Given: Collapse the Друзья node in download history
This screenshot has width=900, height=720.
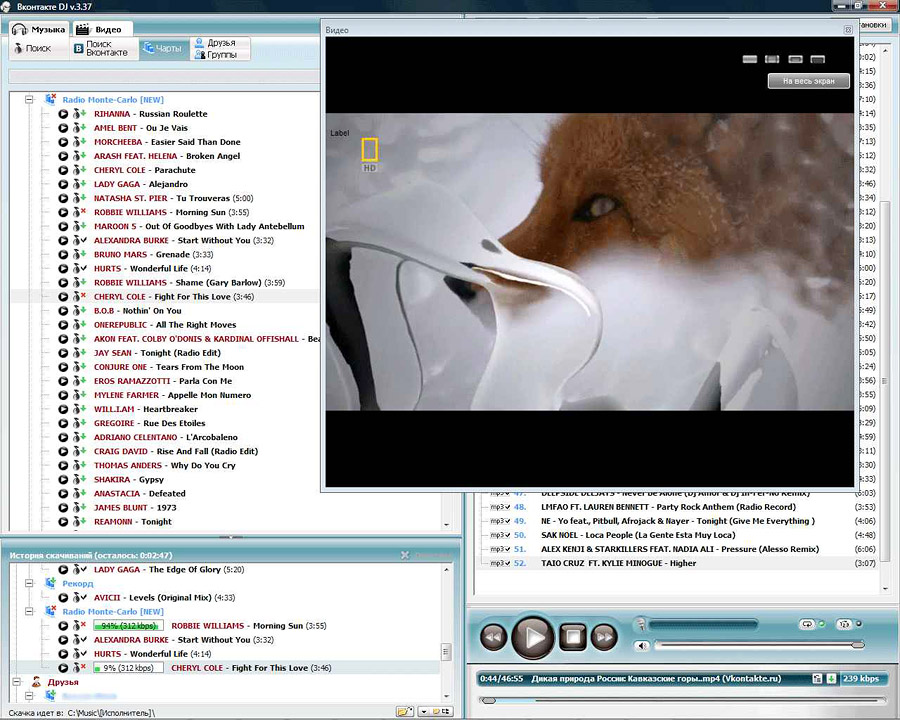Looking at the screenshot, I should pyautogui.click(x=15, y=682).
